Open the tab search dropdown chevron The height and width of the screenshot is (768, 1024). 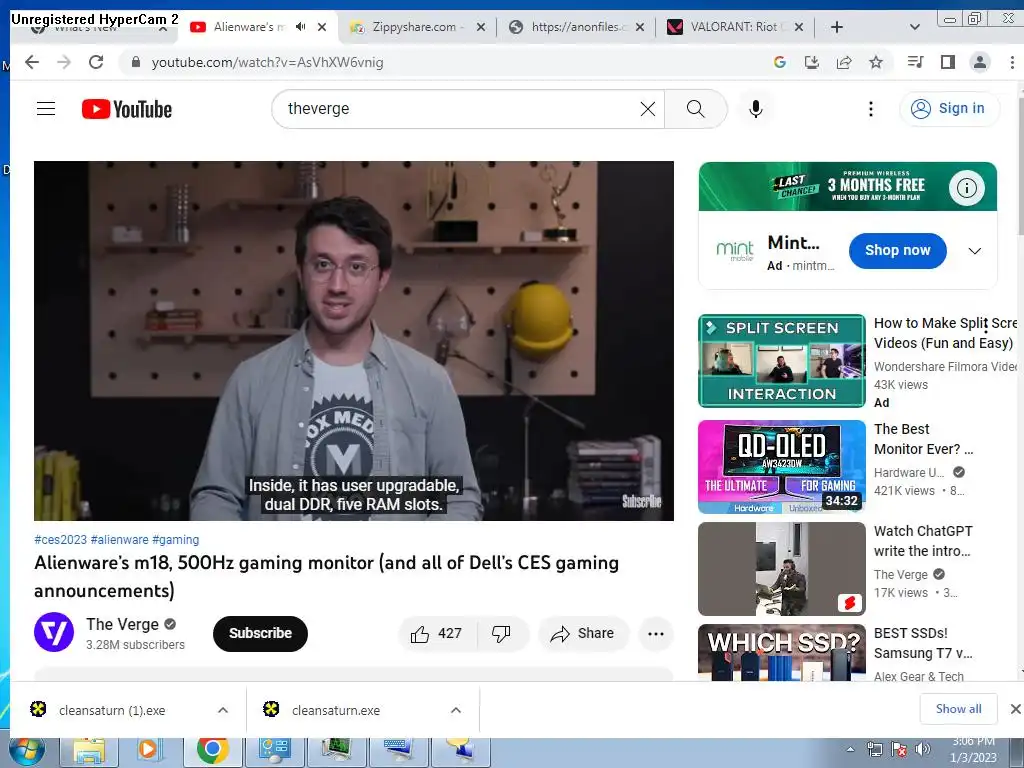point(914,27)
